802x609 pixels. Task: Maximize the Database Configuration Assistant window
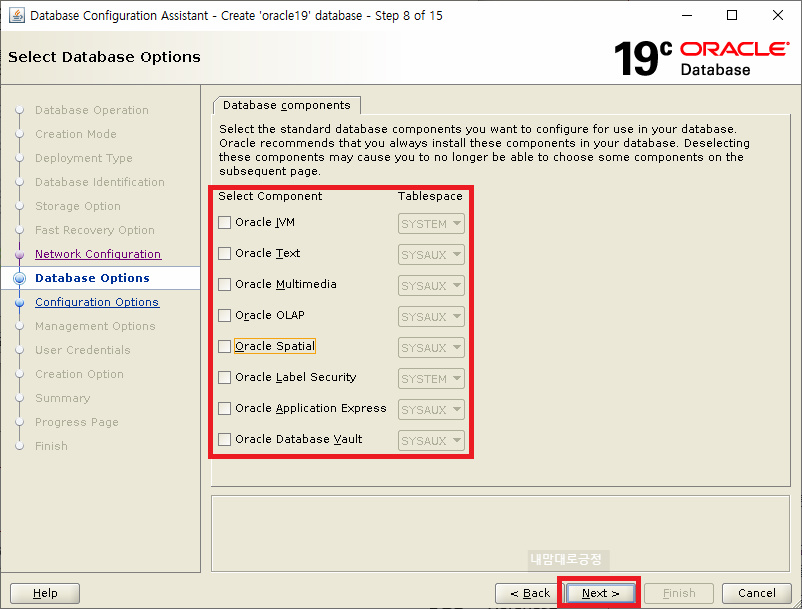(732, 15)
